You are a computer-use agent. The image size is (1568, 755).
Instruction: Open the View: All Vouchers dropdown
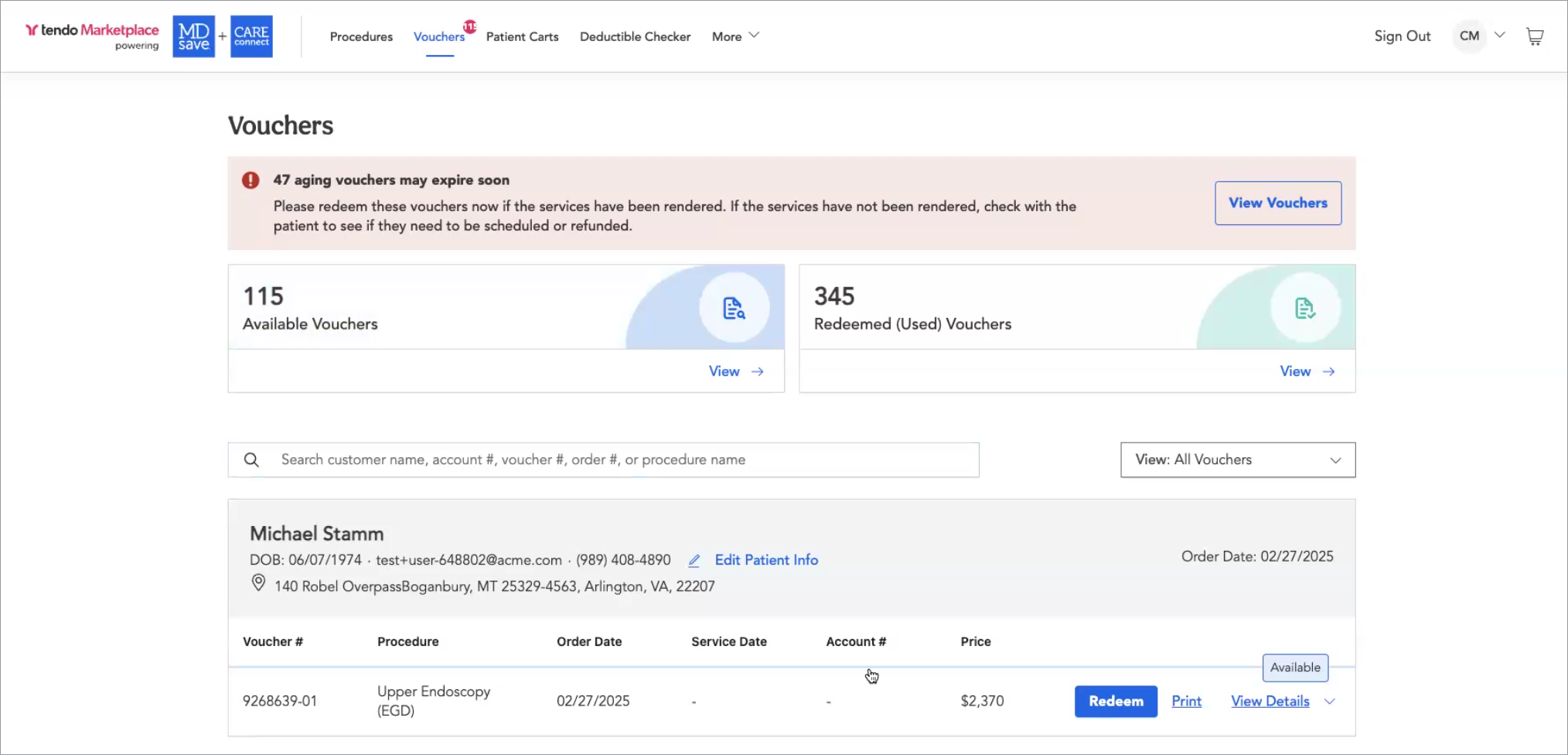point(1237,459)
